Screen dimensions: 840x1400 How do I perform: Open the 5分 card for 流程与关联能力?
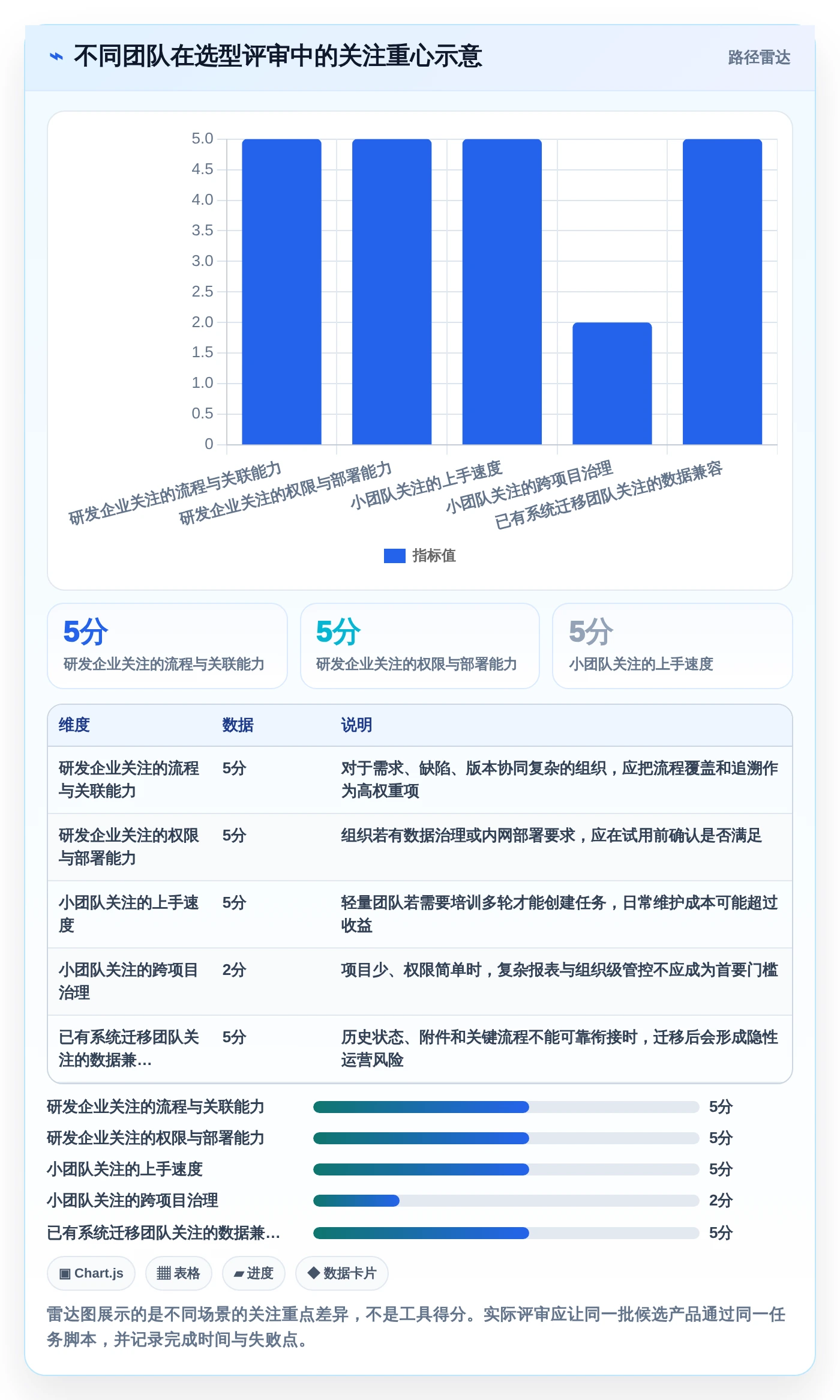(x=167, y=645)
